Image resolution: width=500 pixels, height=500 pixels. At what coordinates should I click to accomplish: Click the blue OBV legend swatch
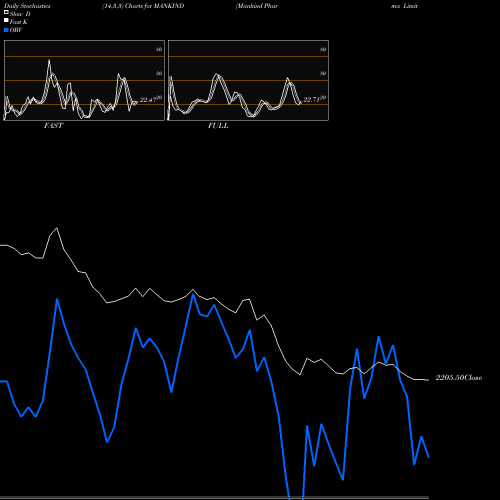6,30
